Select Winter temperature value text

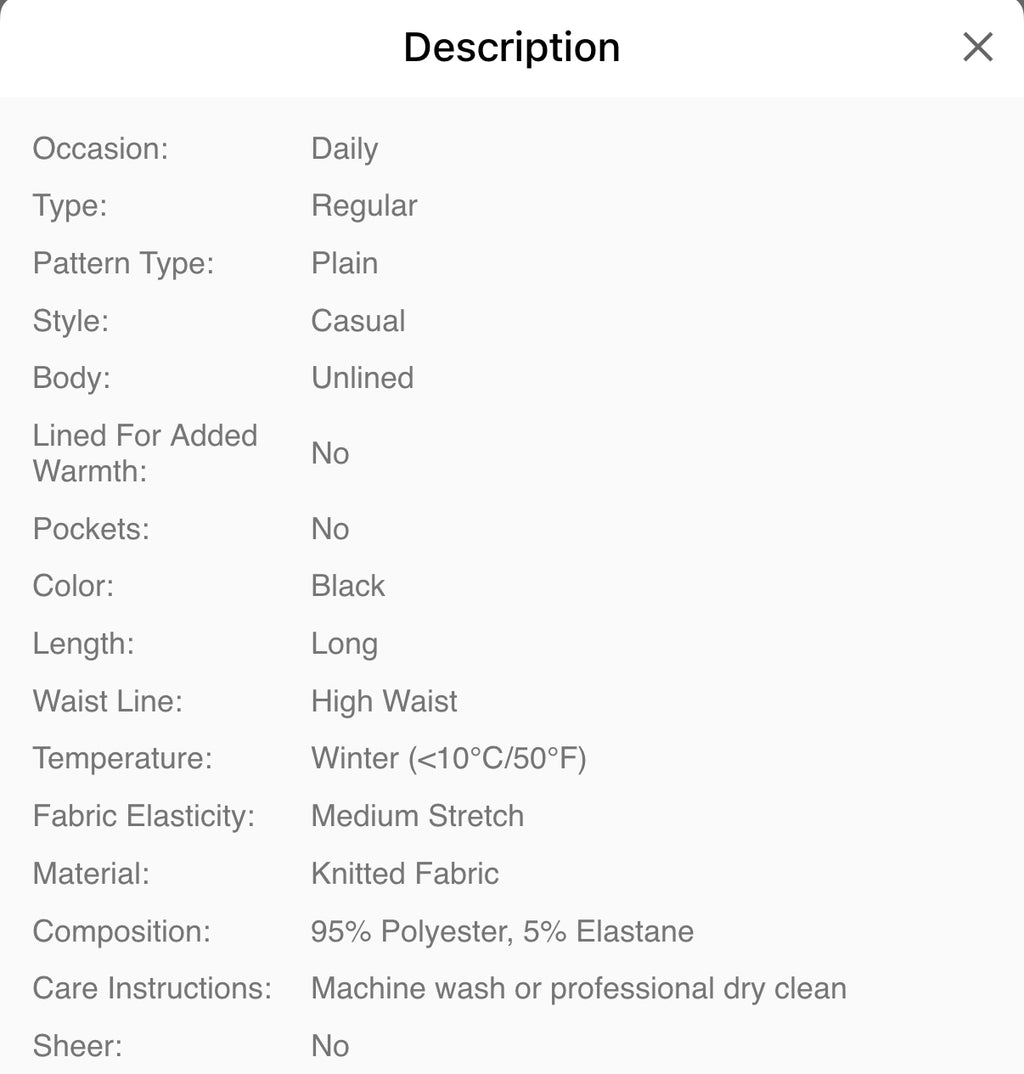coord(448,758)
